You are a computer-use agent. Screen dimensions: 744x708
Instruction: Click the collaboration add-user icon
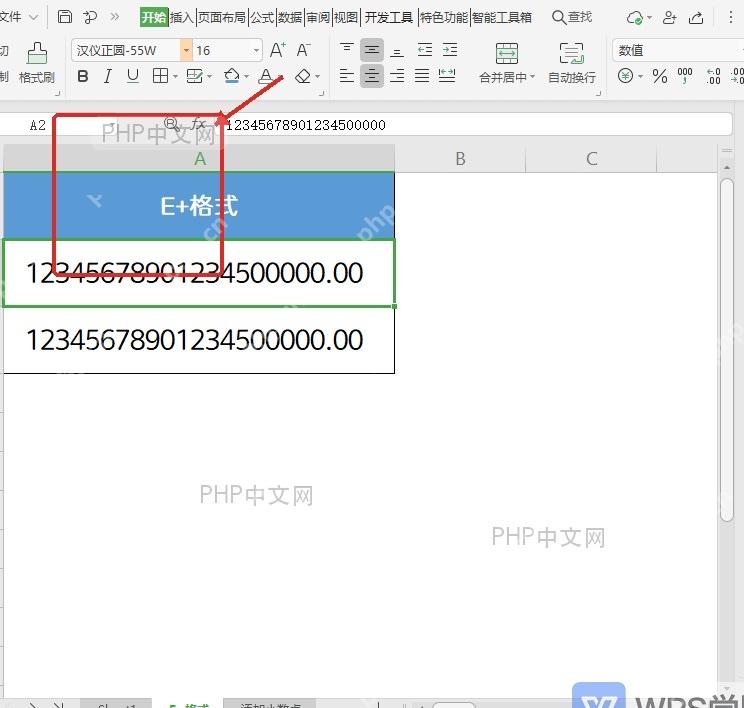coord(670,18)
